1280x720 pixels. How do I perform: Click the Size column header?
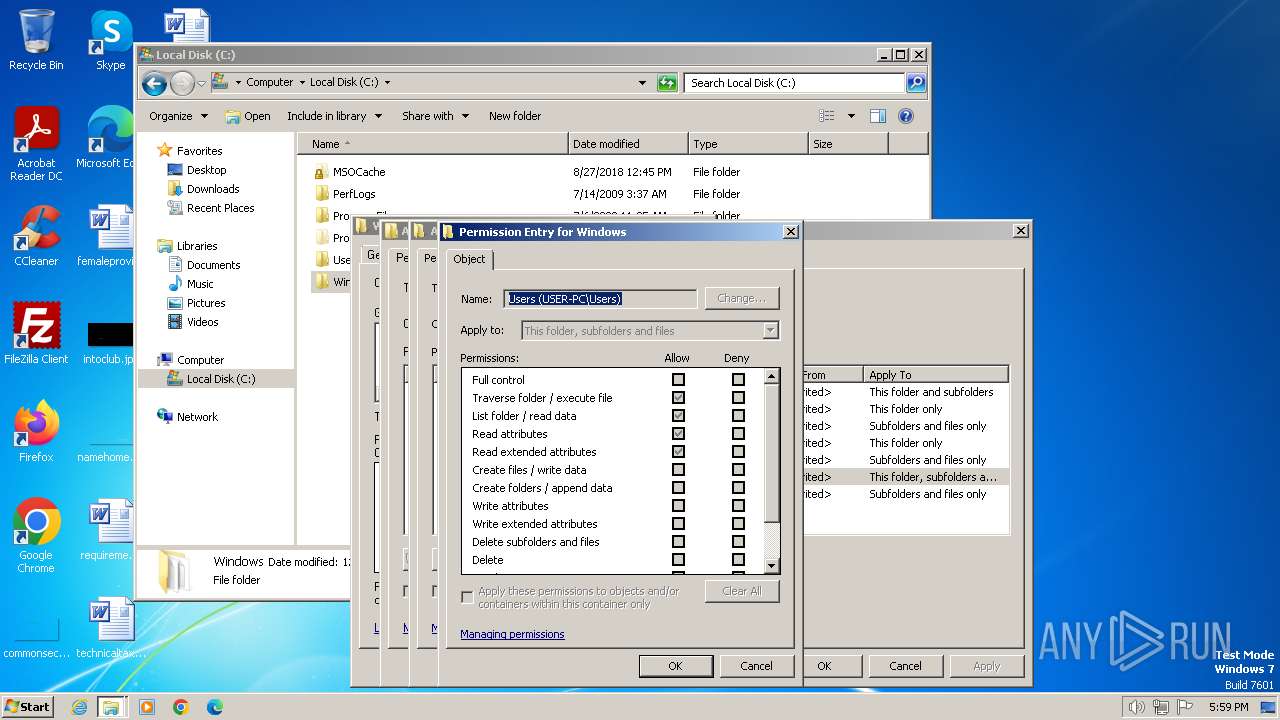coord(848,144)
